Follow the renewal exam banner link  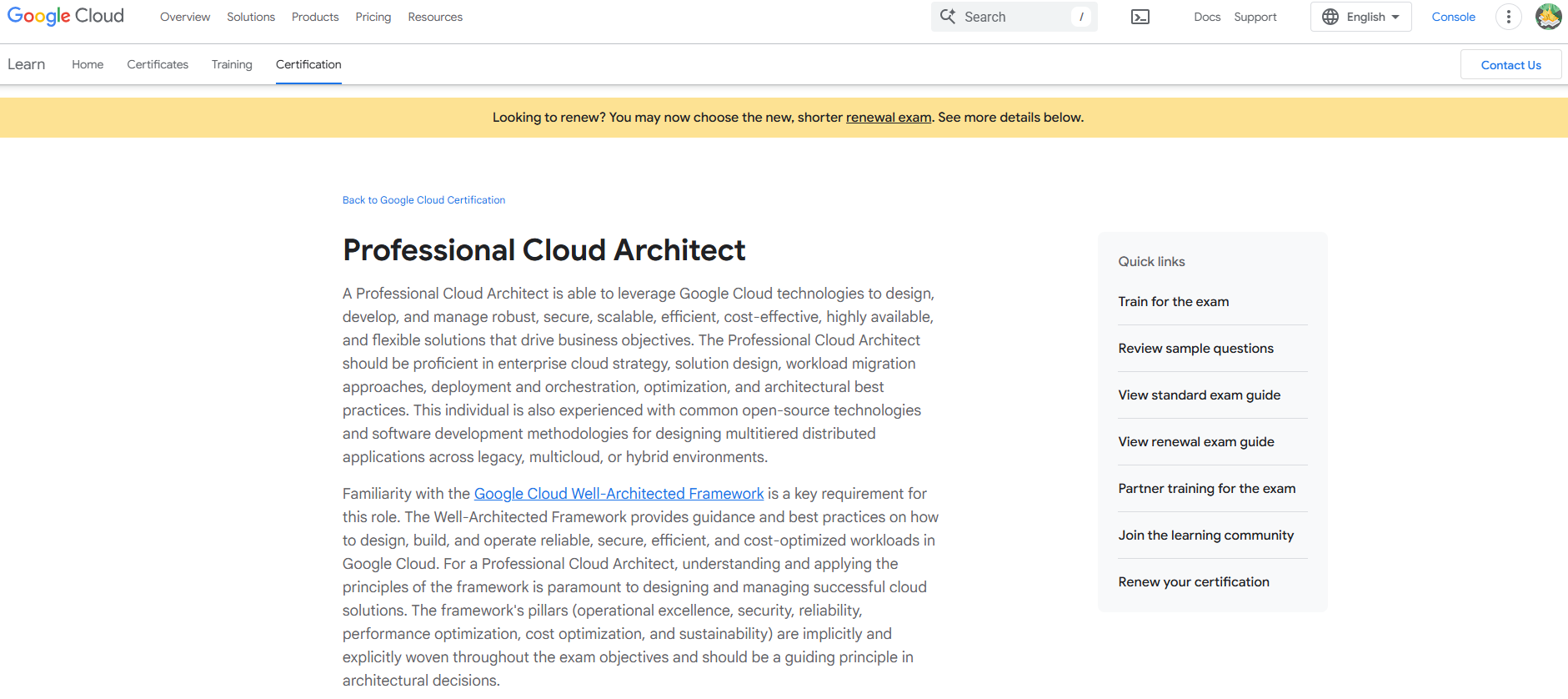click(x=889, y=118)
